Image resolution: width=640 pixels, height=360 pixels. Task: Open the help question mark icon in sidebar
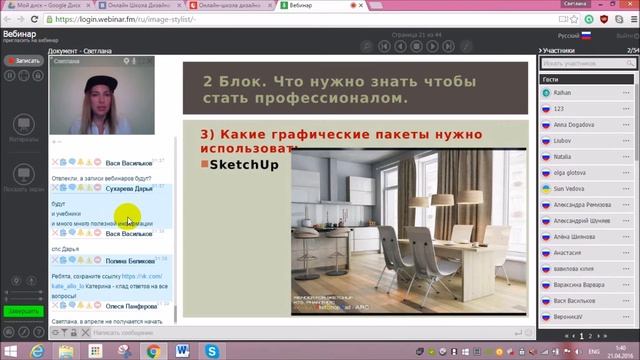click(x=38, y=332)
